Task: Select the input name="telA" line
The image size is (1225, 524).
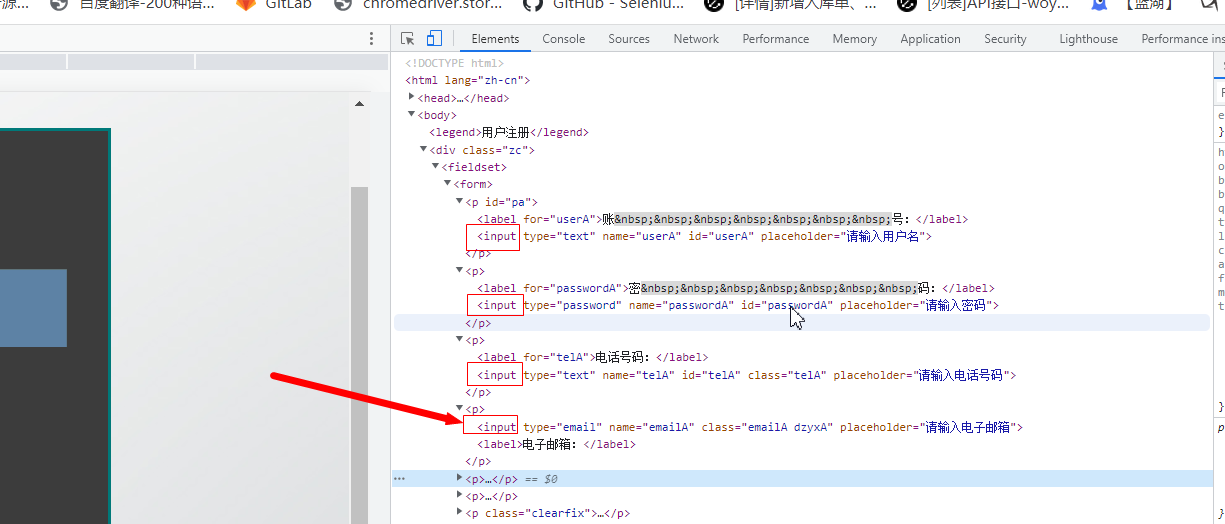Action: click(x=746, y=375)
